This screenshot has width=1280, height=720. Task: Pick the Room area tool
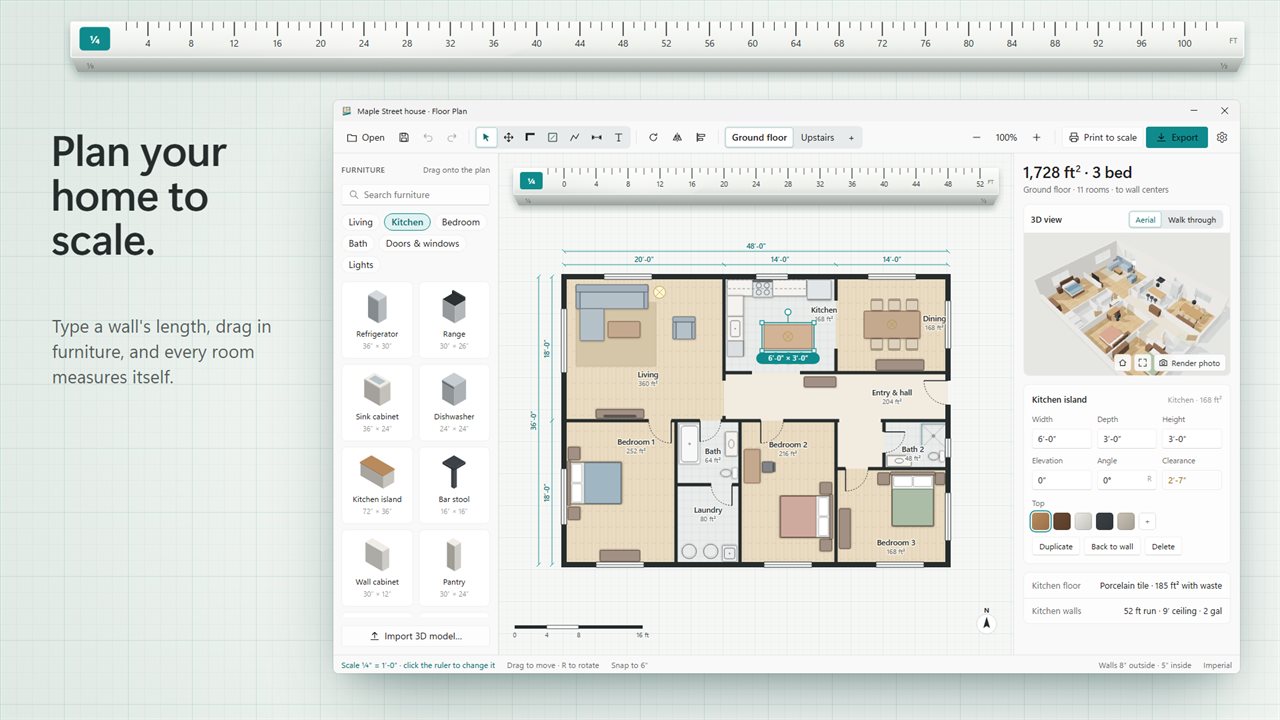pyautogui.click(x=552, y=138)
